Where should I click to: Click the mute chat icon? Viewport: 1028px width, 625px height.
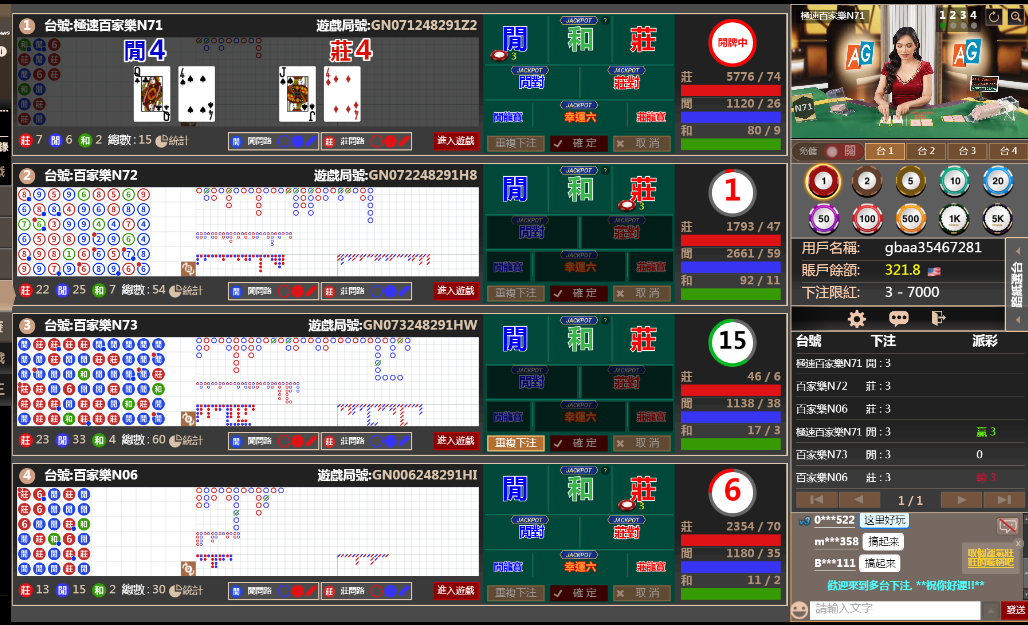click(x=1008, y=525)
